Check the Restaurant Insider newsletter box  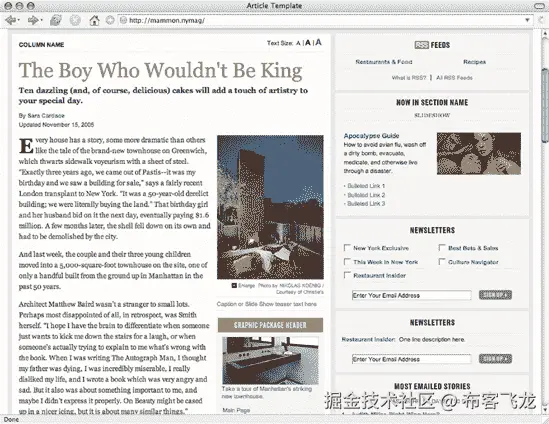347,275
